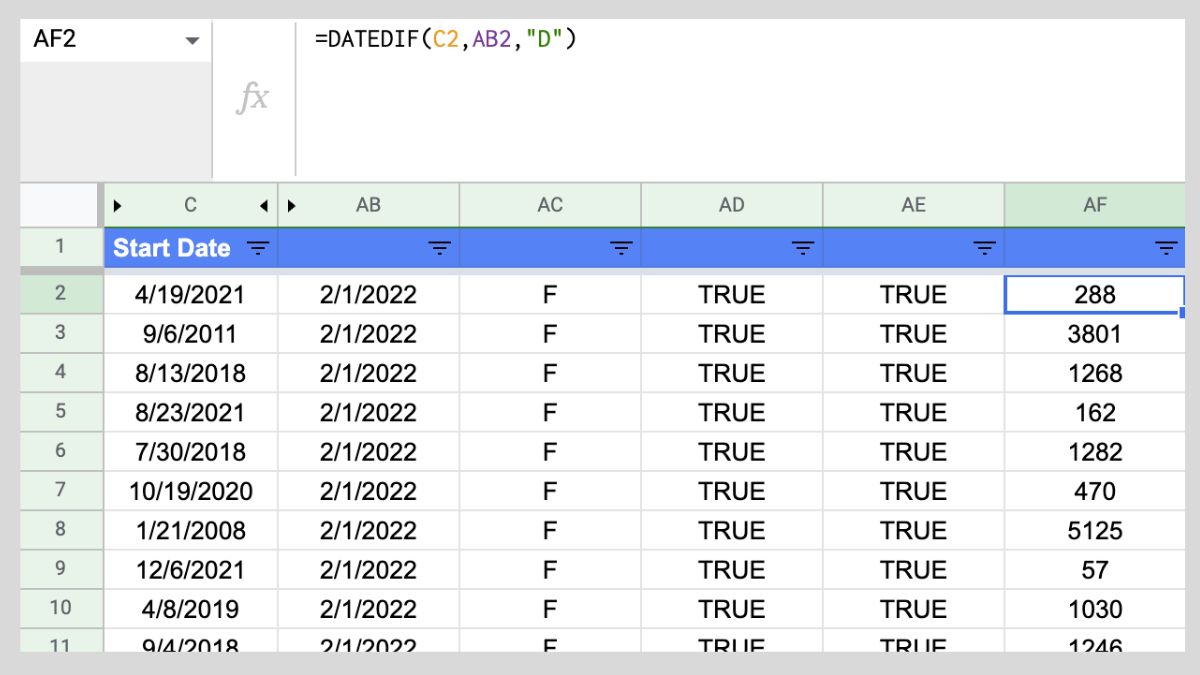Expand hidden columns using arrow right of column C
This screenshot has width=1200, height=675.
point(263,205)
